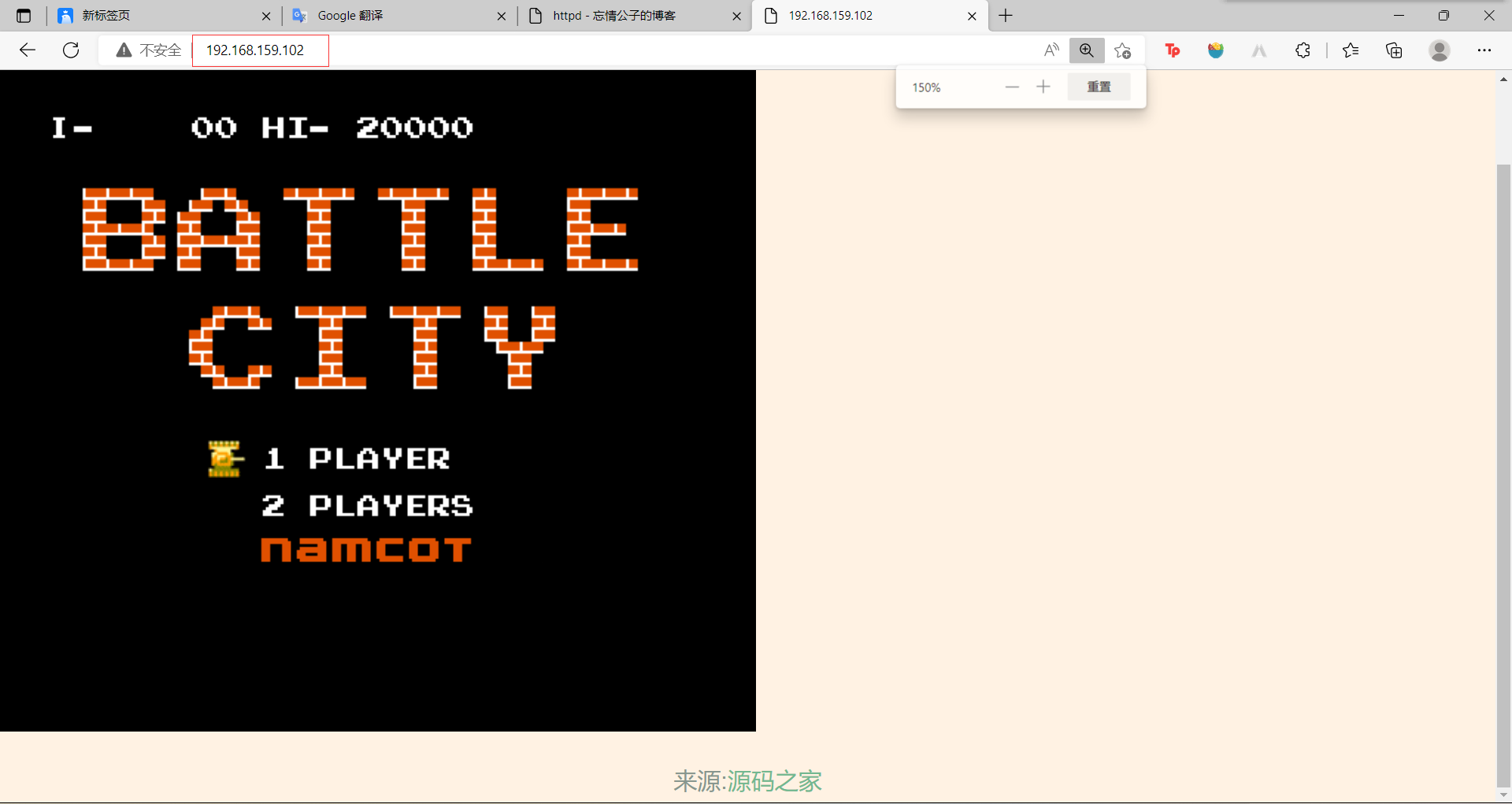Close the 新标签页 tab

(x=266, y=16)
